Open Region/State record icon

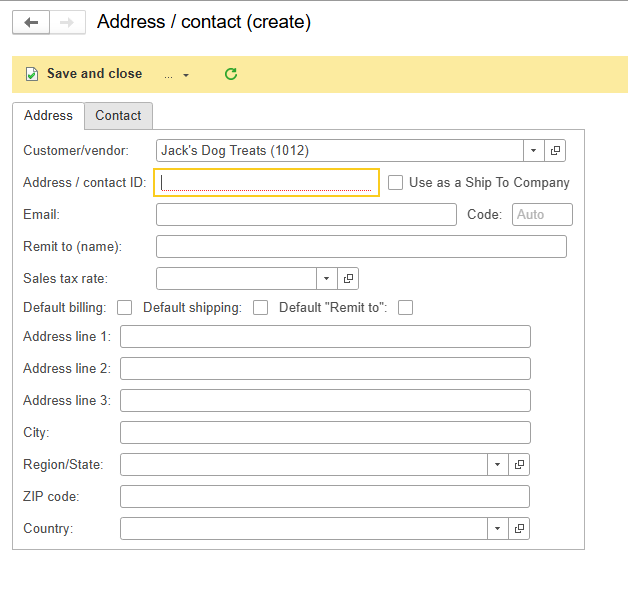point(519,465)
